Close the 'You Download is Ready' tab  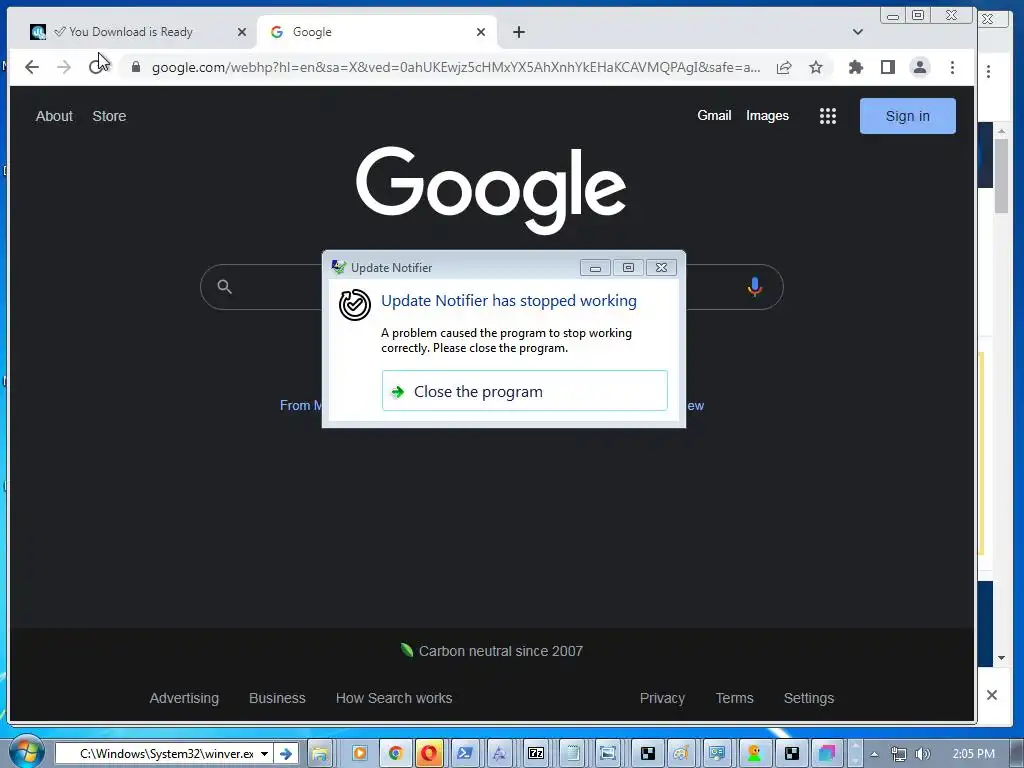pos(241,32)
